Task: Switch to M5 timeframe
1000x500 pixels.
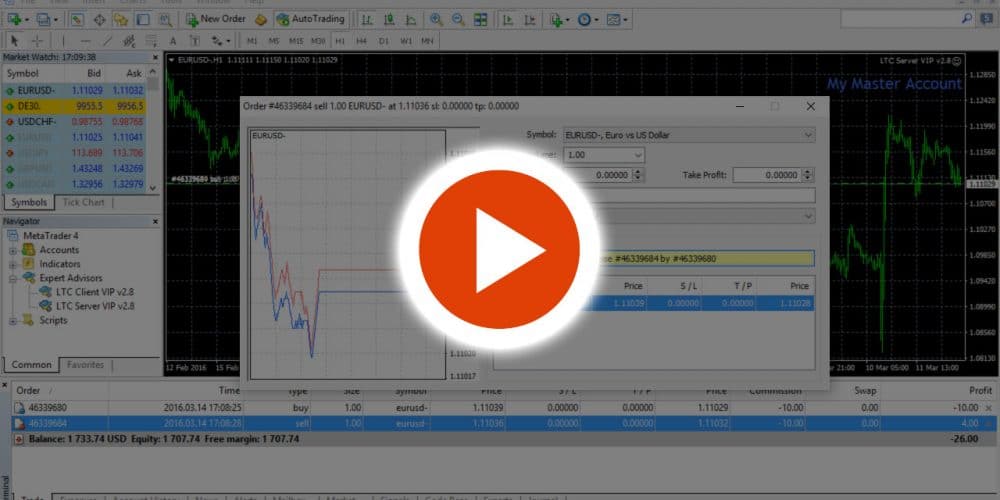Action: coord(274,41)
